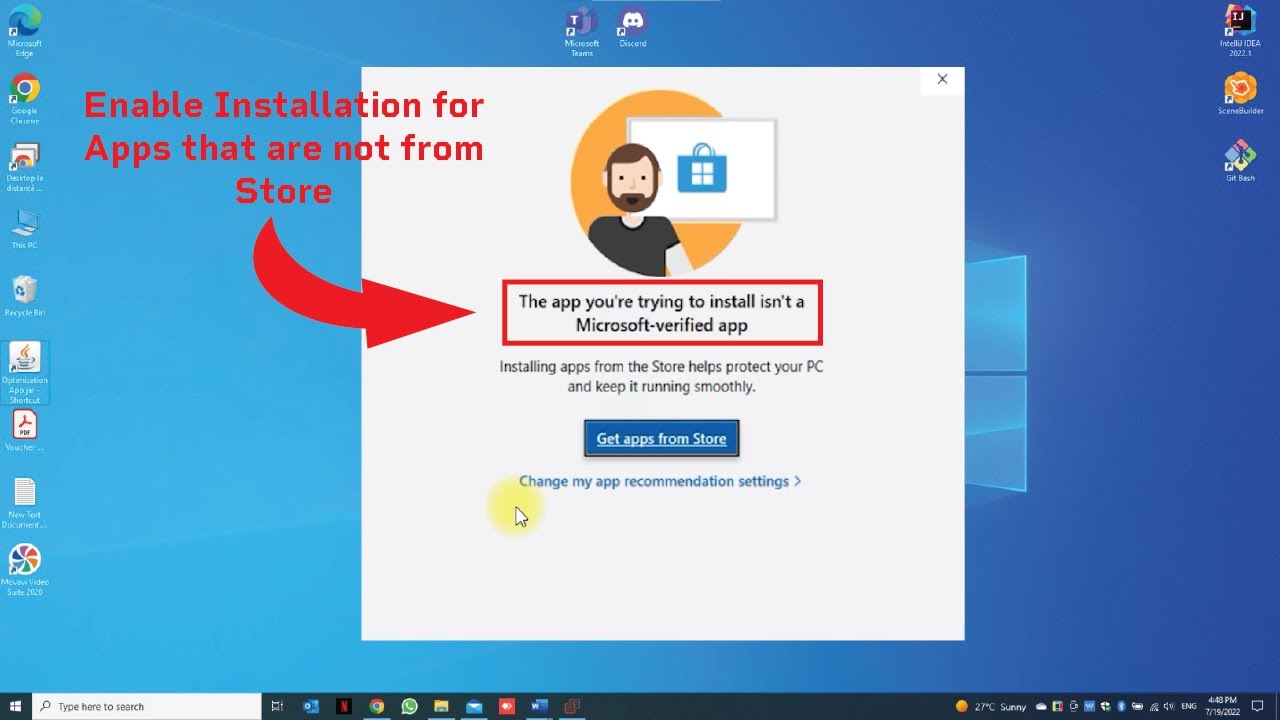Select the New Text Document file
1280x720 pixels.
pyautogui.click(x=25, y=503)
